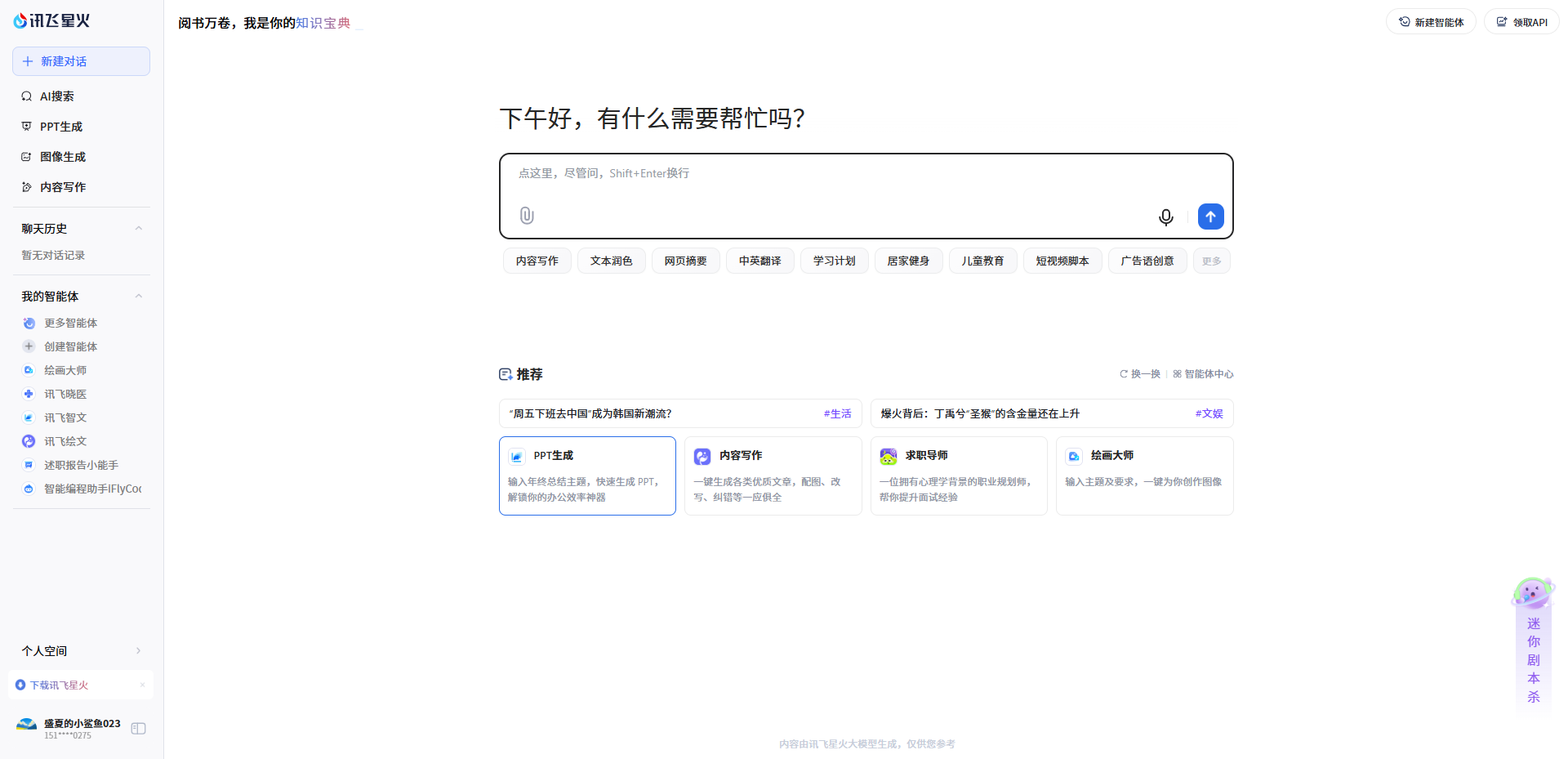
Task: Open the 图像生成 tool
Action: coord(62,157)
